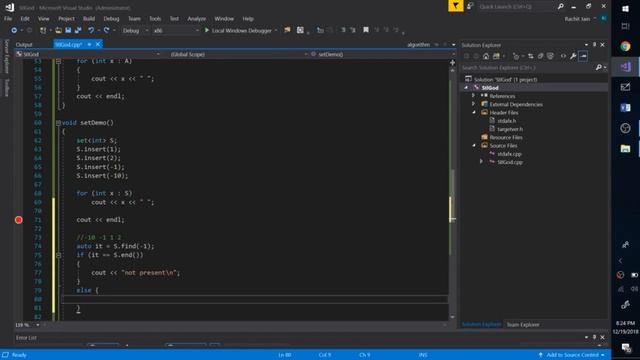Expand the StlGod.cpp file node

tap(481, 162)
